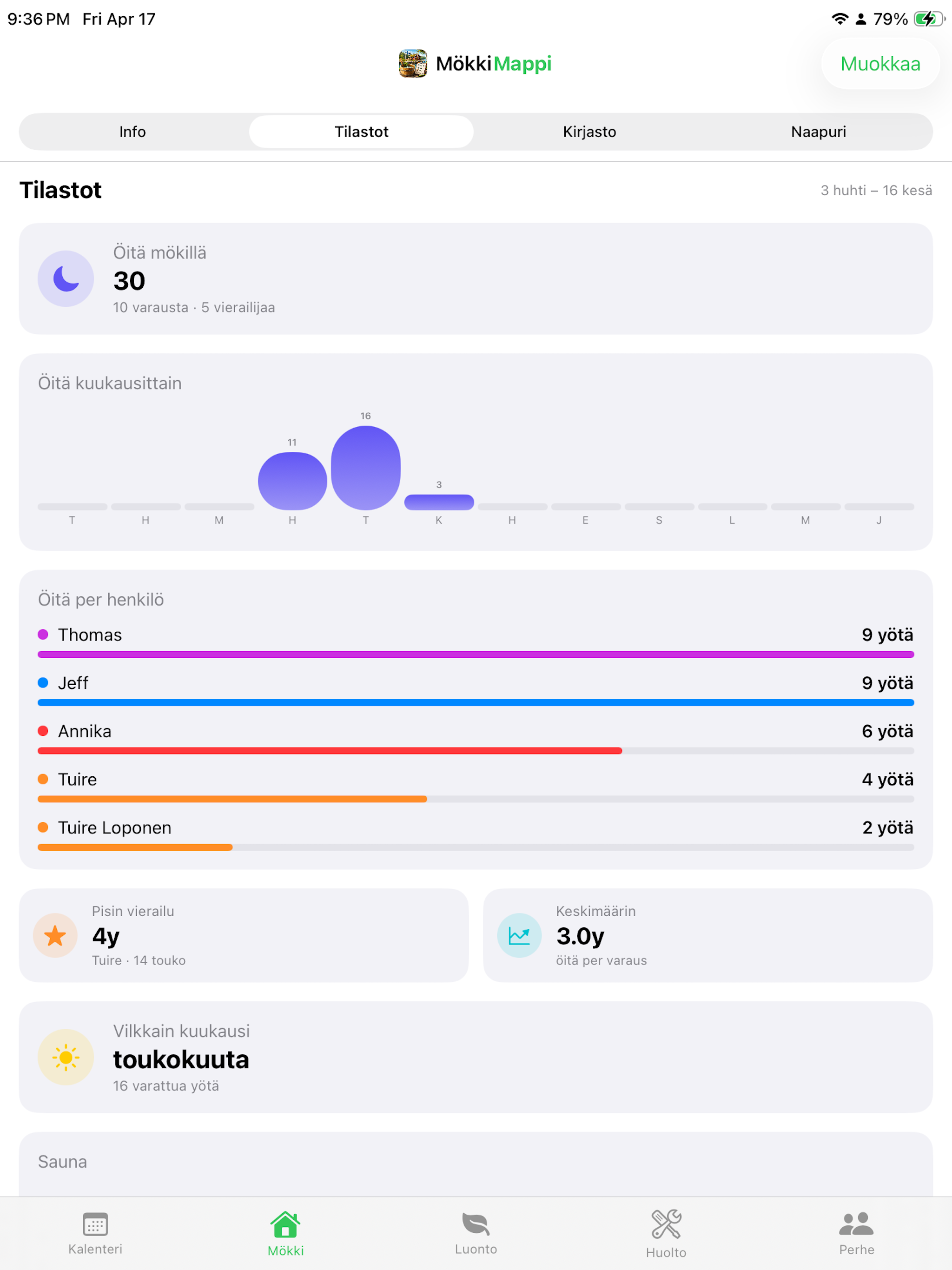The width and height of the screenshot is (952, 1270).
Task: Tap the Mökki house icon
Action: tap(285, 1224)
